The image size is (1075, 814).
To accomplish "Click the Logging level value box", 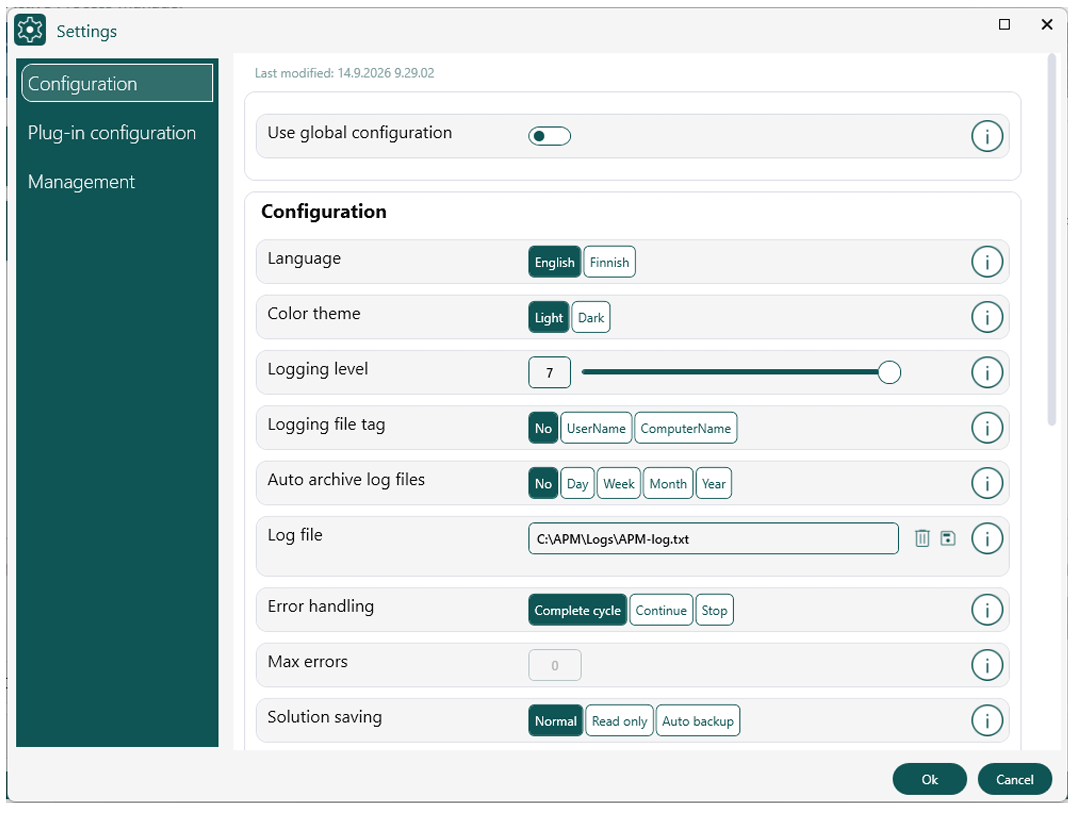I will point(549,372).
